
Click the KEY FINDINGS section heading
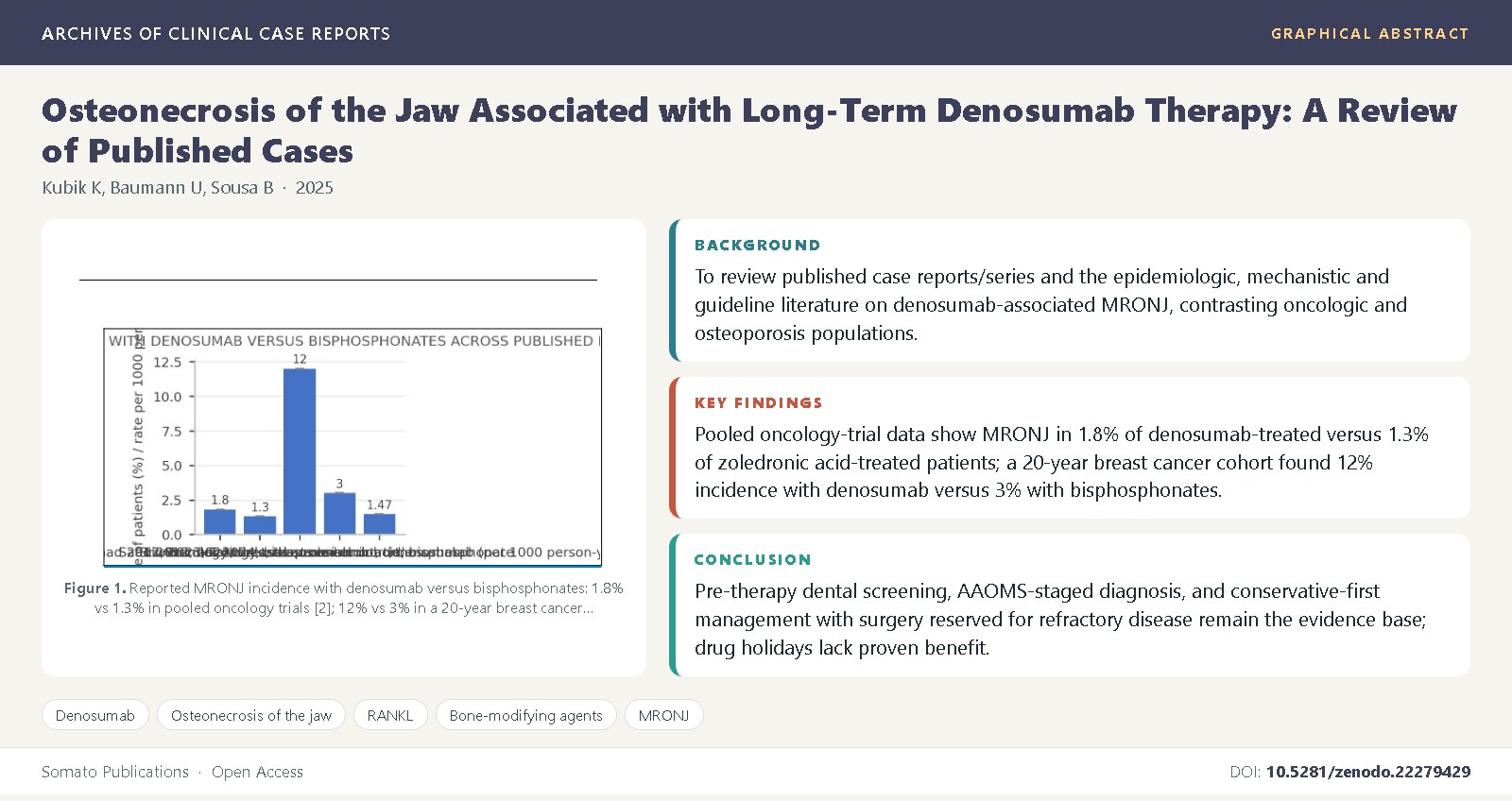759,402
